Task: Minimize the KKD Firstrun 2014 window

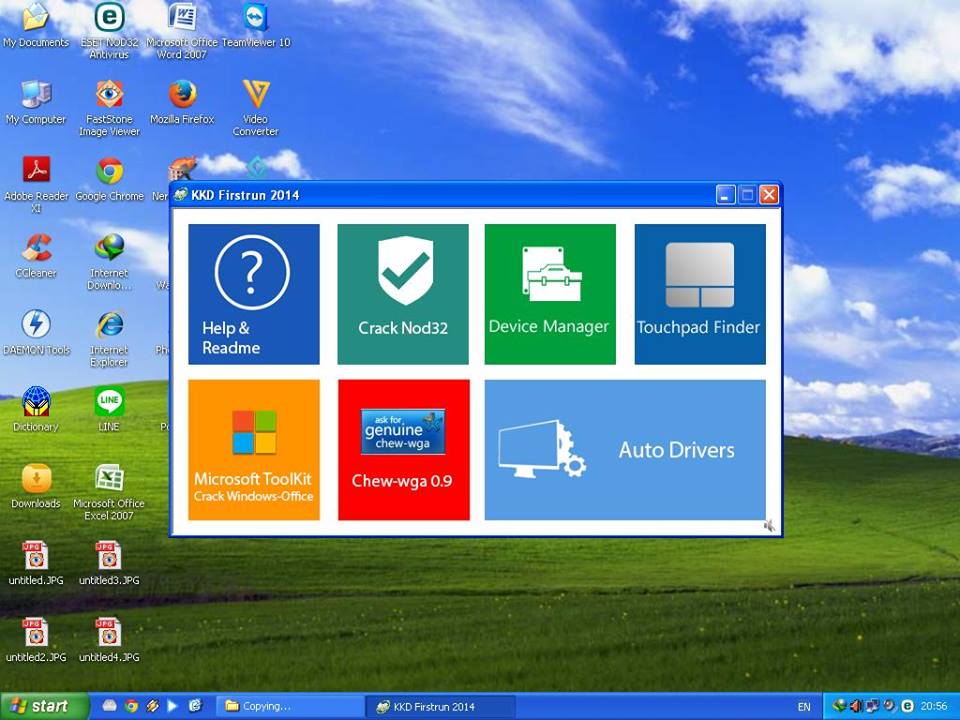Action: [726, 195]
